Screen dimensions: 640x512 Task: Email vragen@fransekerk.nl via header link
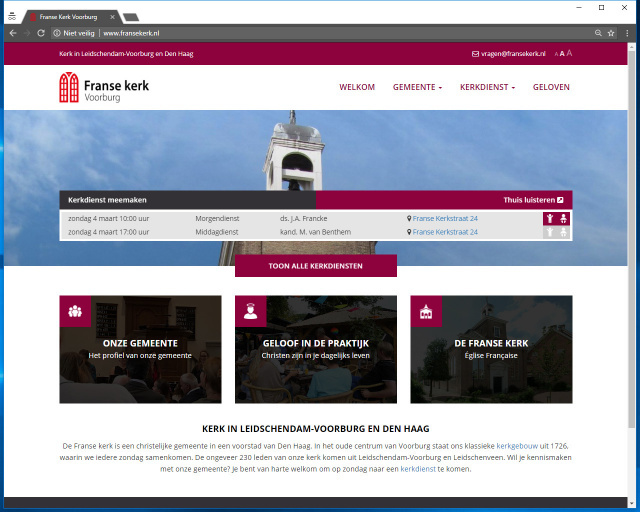(508, 53)
